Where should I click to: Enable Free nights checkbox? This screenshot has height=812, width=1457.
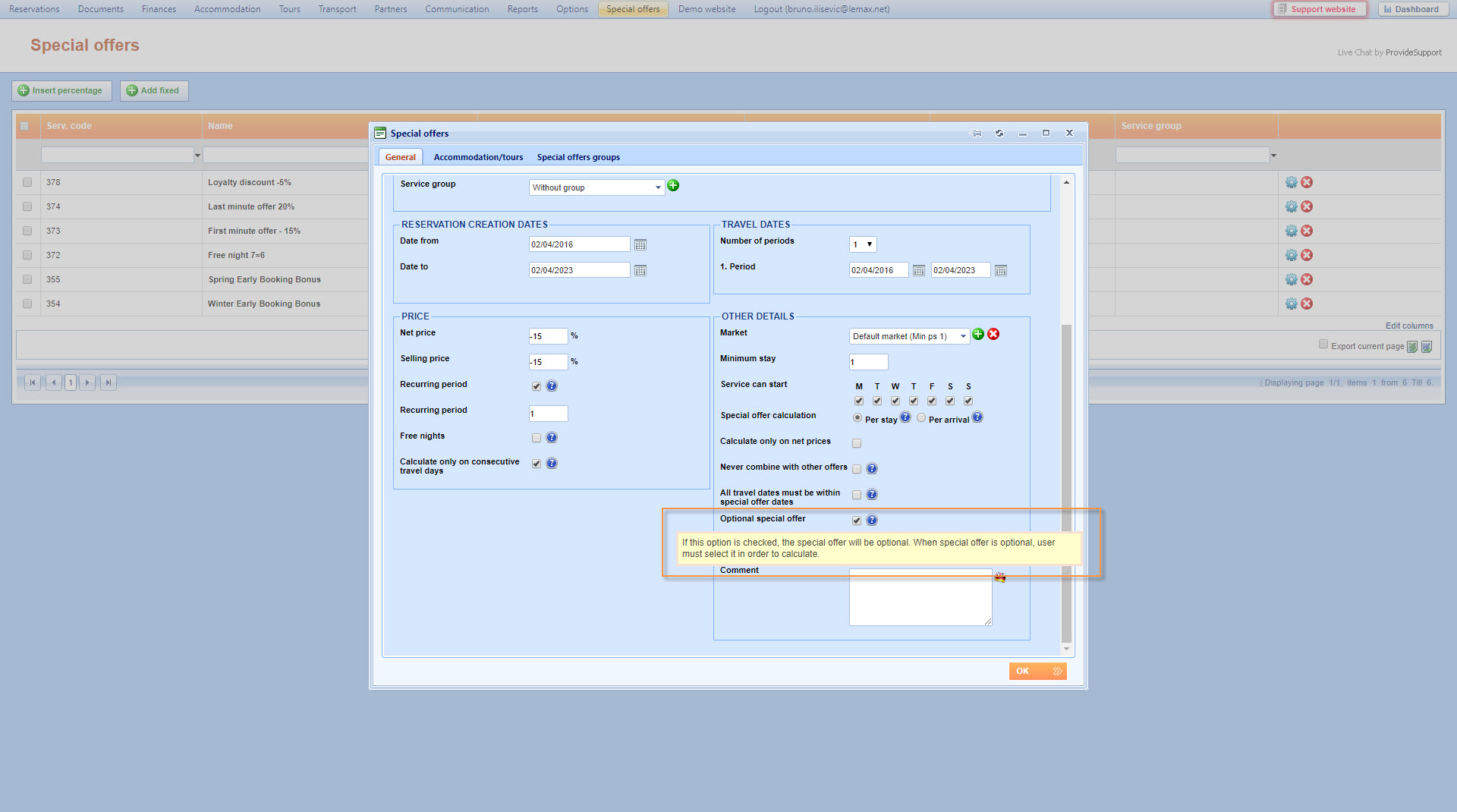pyautogui.click(x=537, y=438)
